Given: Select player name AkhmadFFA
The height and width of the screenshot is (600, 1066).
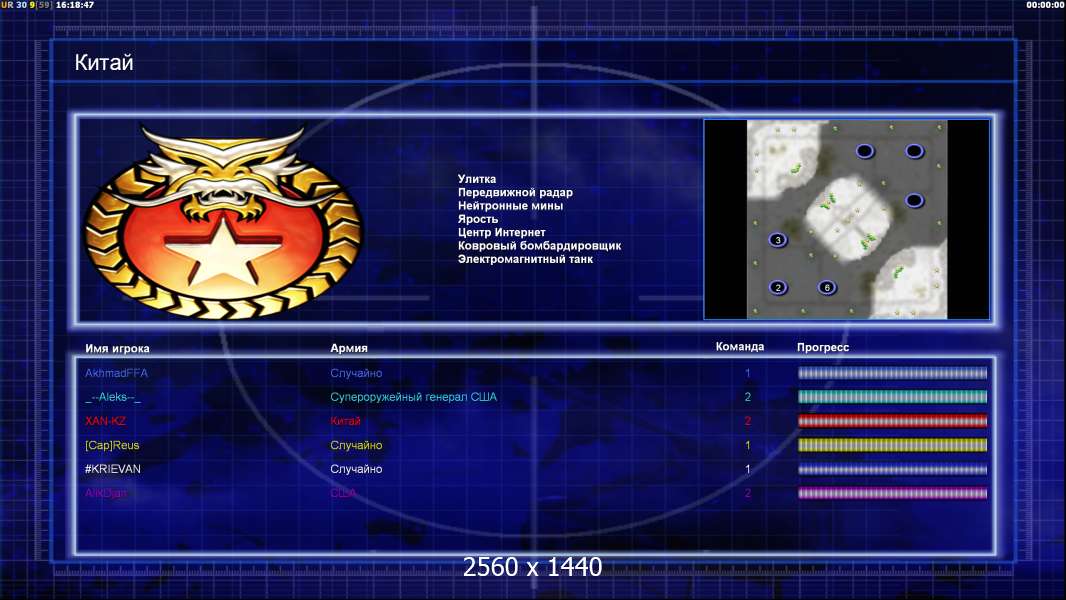Looking at the screenshot, I should tap(116, 373).
